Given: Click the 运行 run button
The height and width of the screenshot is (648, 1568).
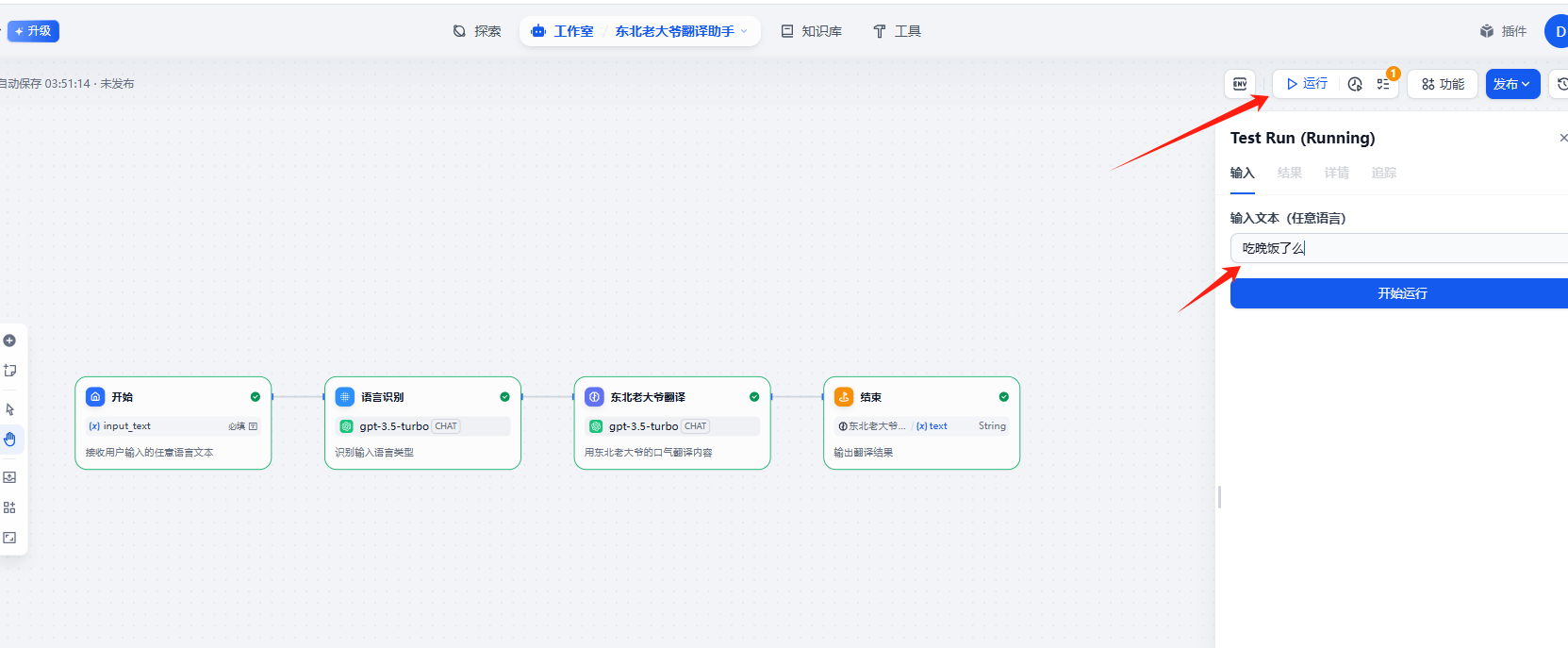Looking at the screenshot, I should click(x=1307, y=84).
